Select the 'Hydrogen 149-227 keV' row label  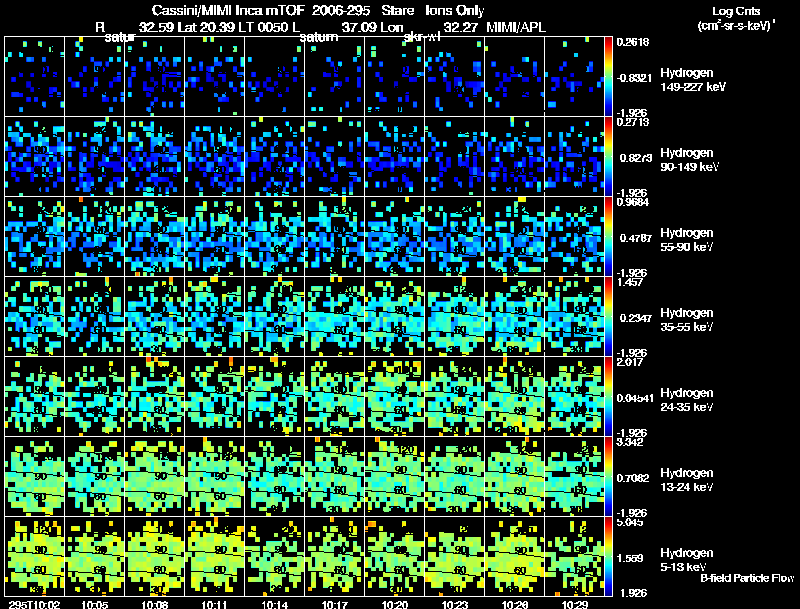[692, 80]
